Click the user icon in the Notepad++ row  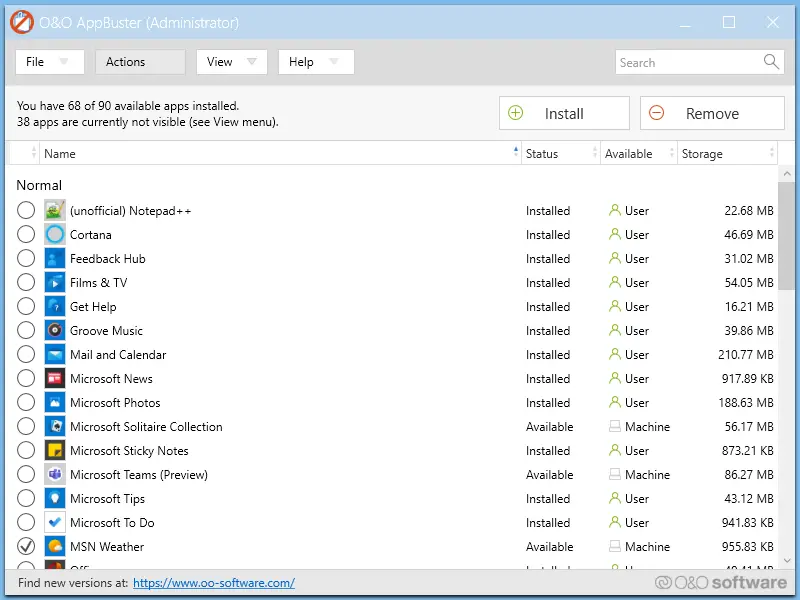615,210
